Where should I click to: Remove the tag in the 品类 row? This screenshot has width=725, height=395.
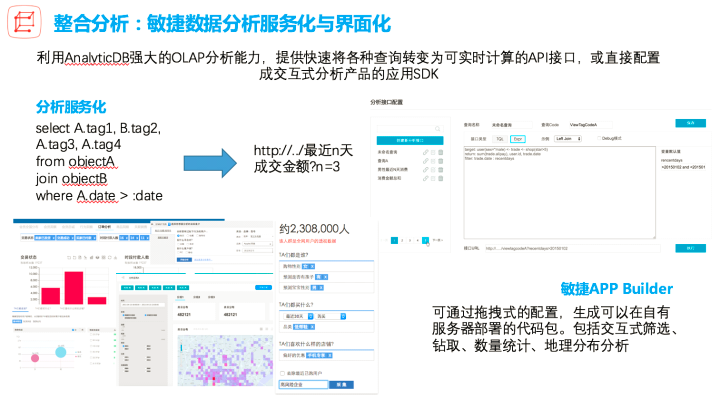tap(312, 327)
